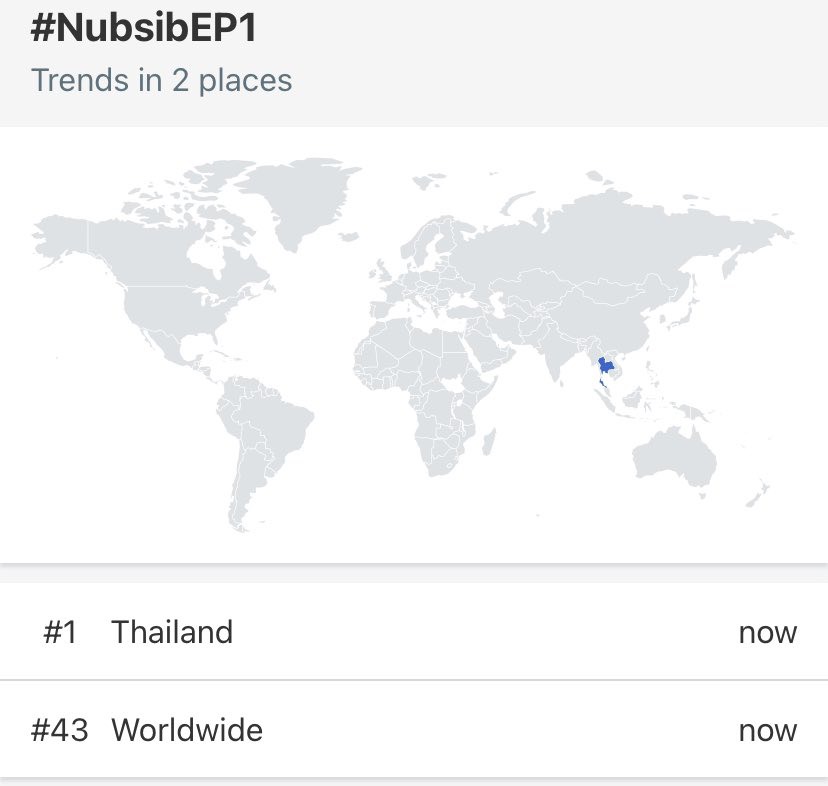Click Madagascar island on the map
Screen dimensions: 828x786
(x=490, y=442)
